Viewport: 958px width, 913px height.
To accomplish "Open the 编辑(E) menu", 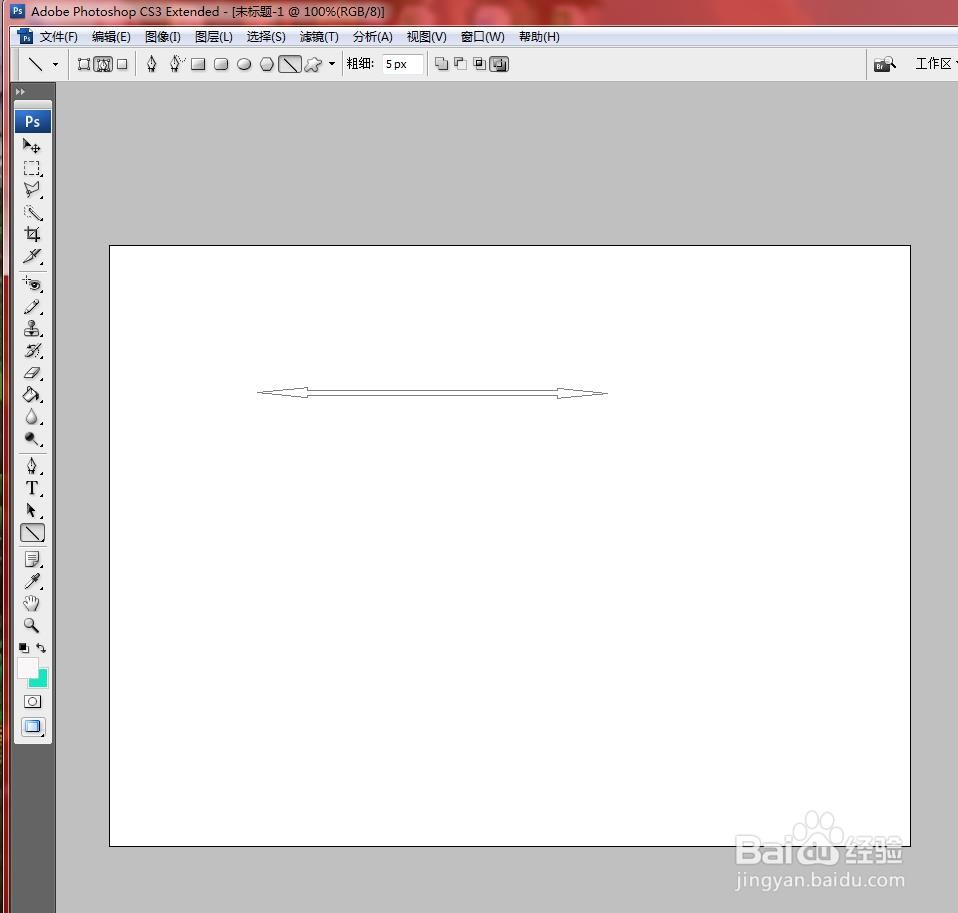I will click(111, 37).
